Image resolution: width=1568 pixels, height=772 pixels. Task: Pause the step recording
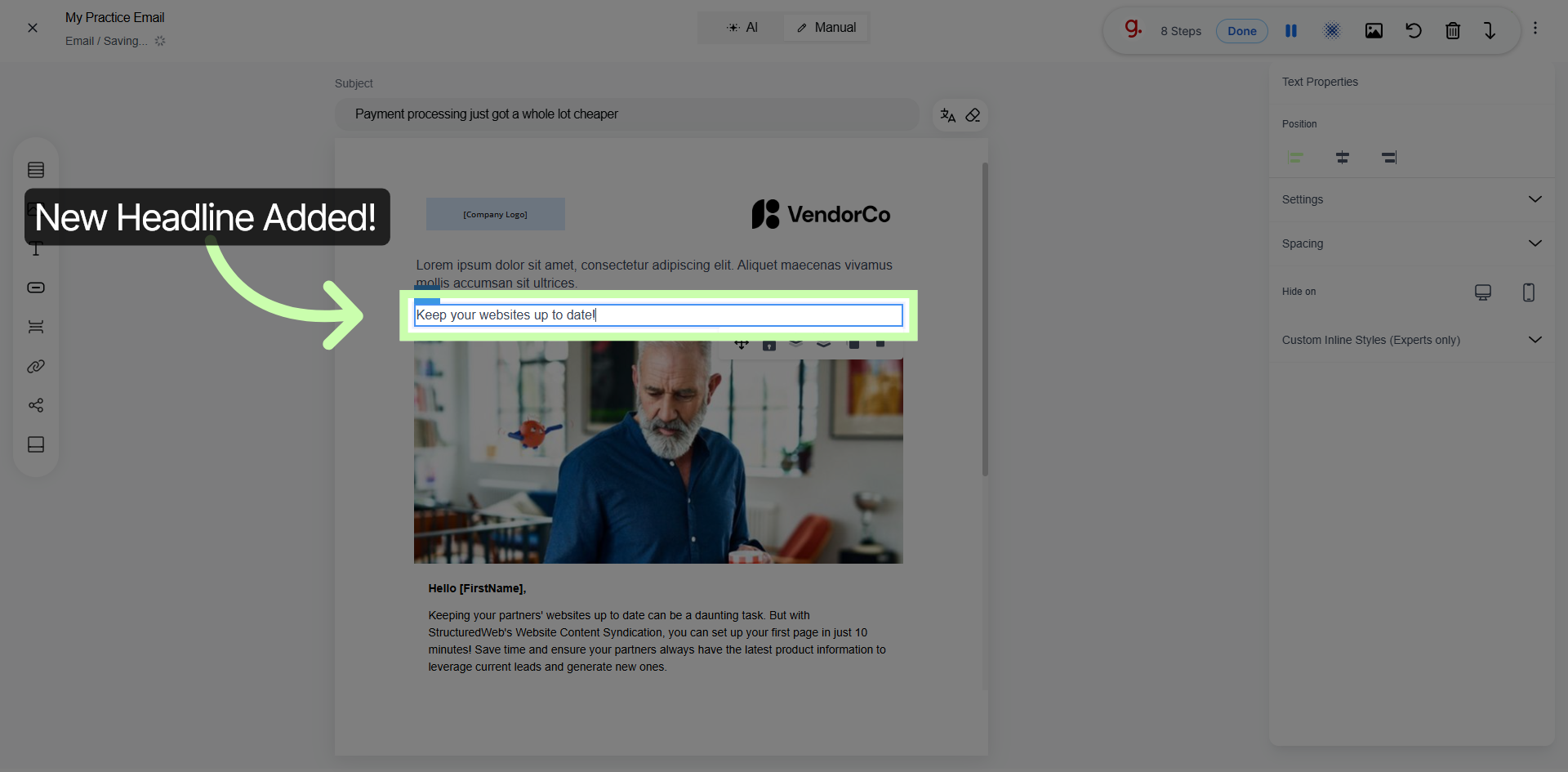1291,31
